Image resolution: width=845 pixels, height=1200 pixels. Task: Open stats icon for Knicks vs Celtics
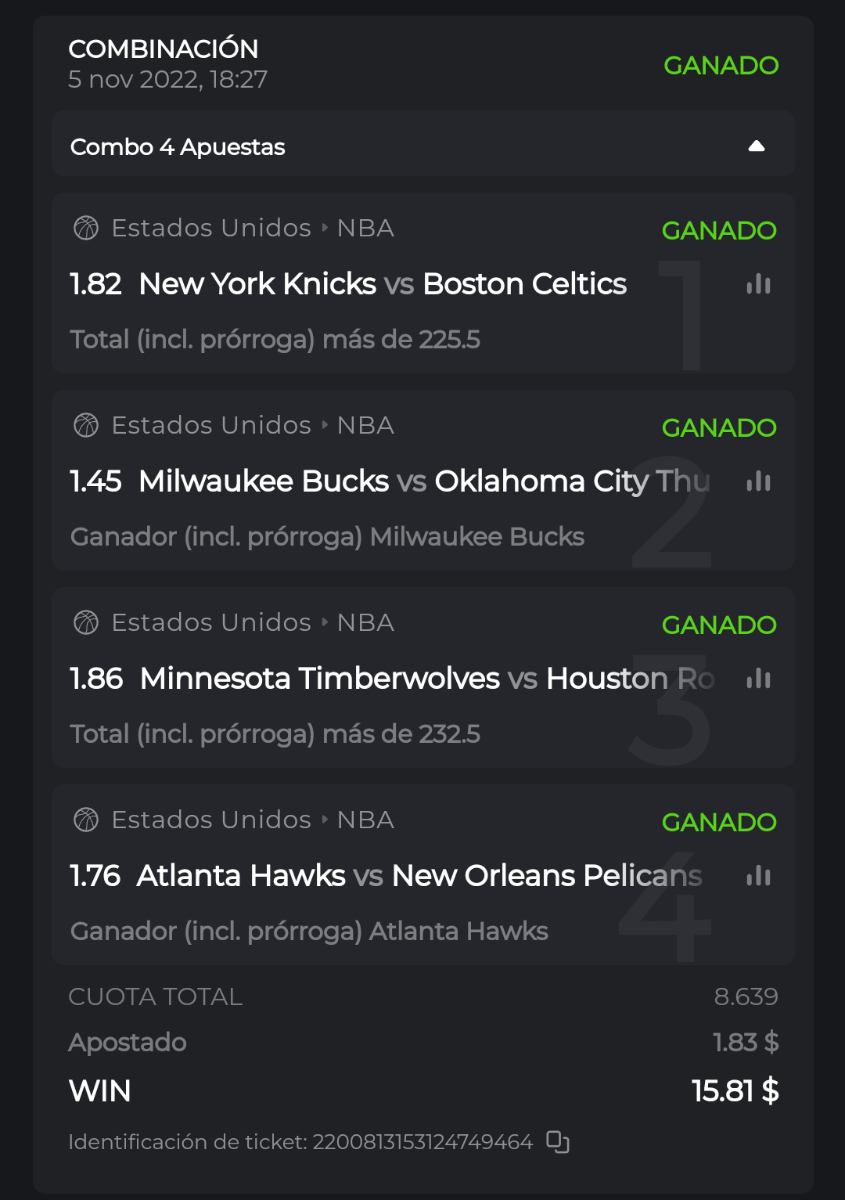758,285
